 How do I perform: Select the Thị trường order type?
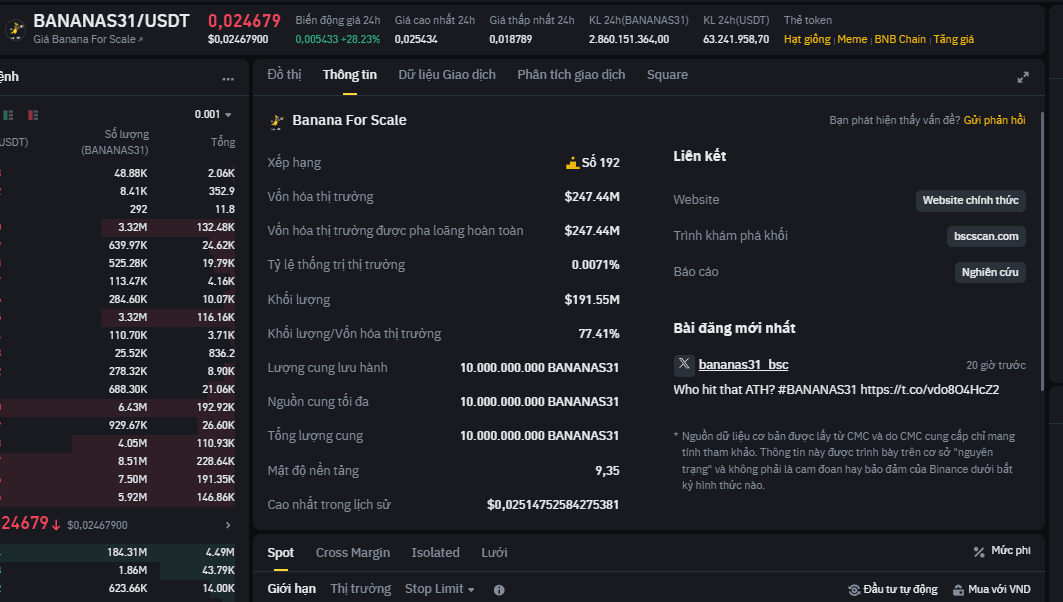click(361, 588)
